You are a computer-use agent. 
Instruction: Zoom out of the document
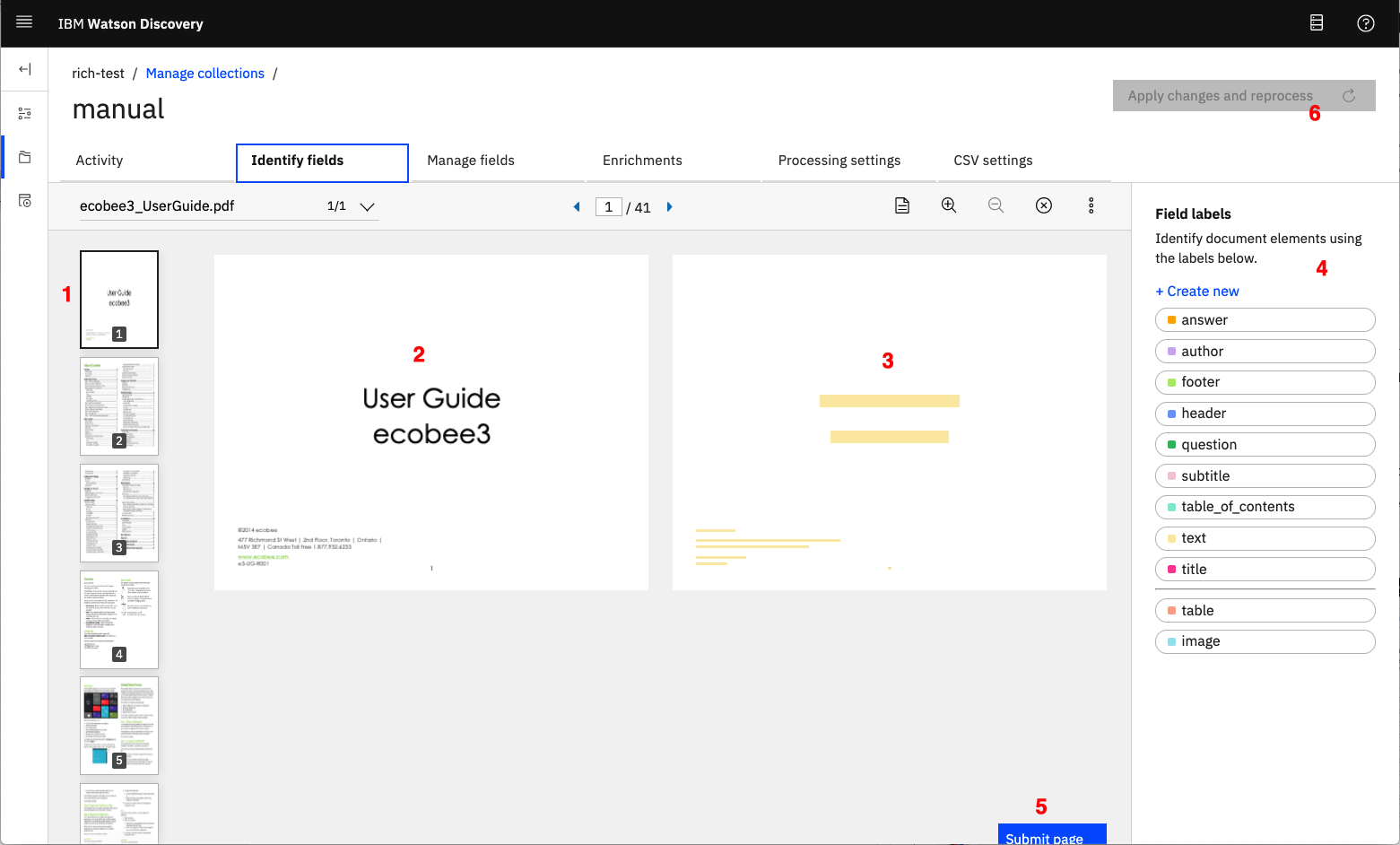(x=996, y=205)
